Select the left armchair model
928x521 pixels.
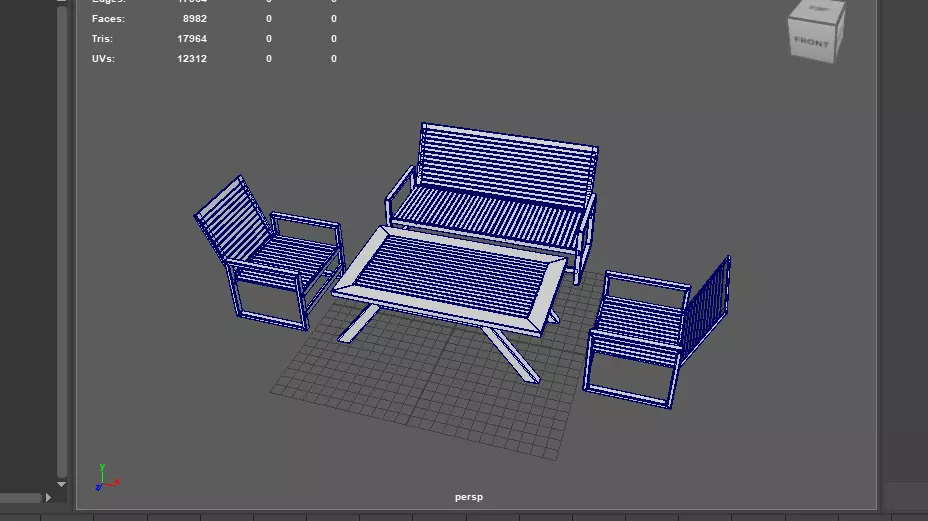tap(269, 255)
